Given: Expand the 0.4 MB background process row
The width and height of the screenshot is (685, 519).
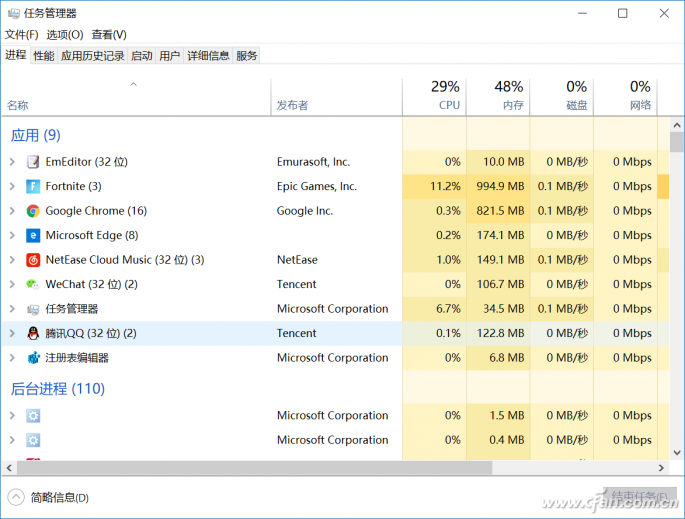Looking at the screenshot, I should tap(12, 440).
